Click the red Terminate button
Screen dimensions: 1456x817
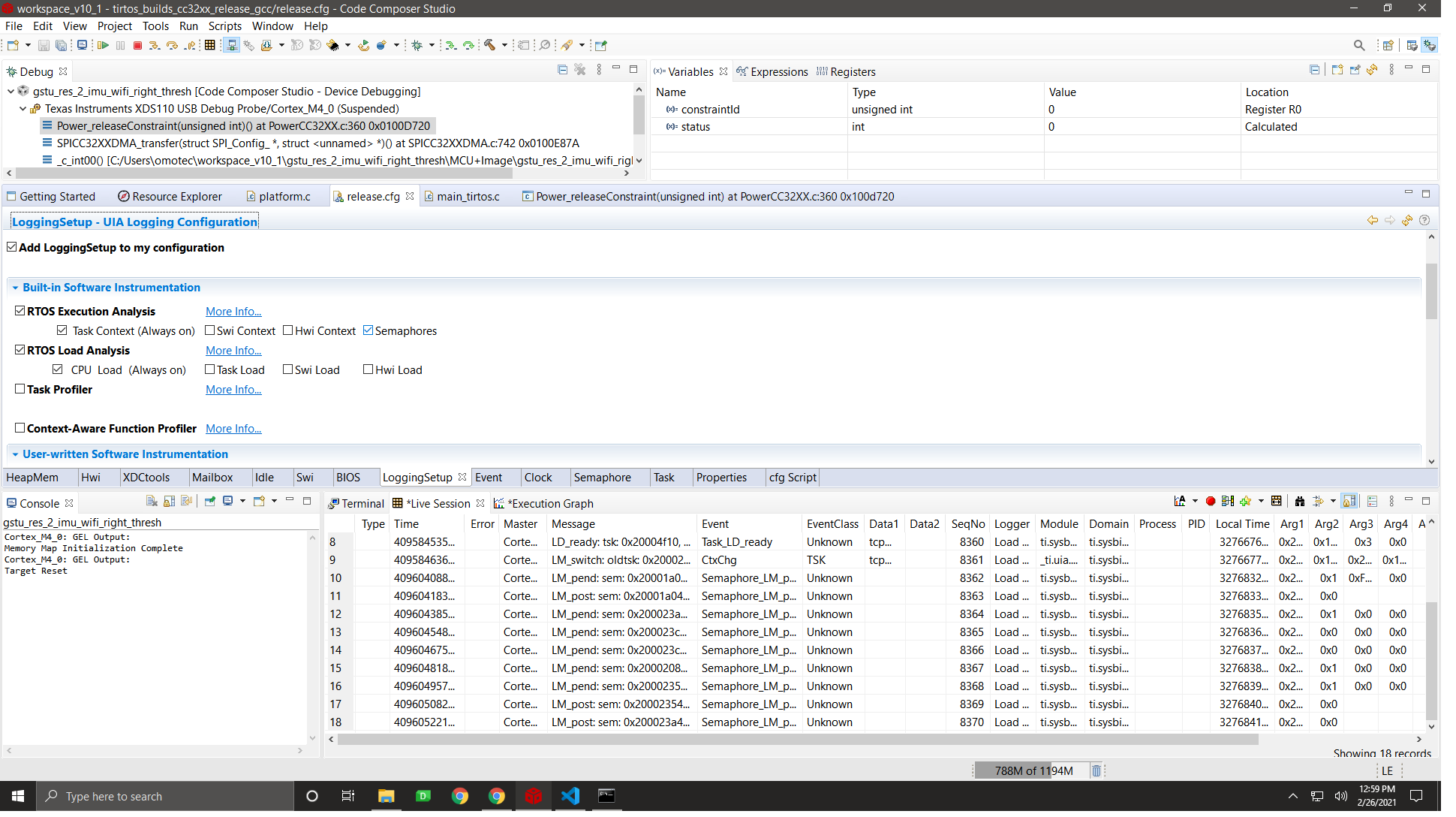click(x=137, y=46)
